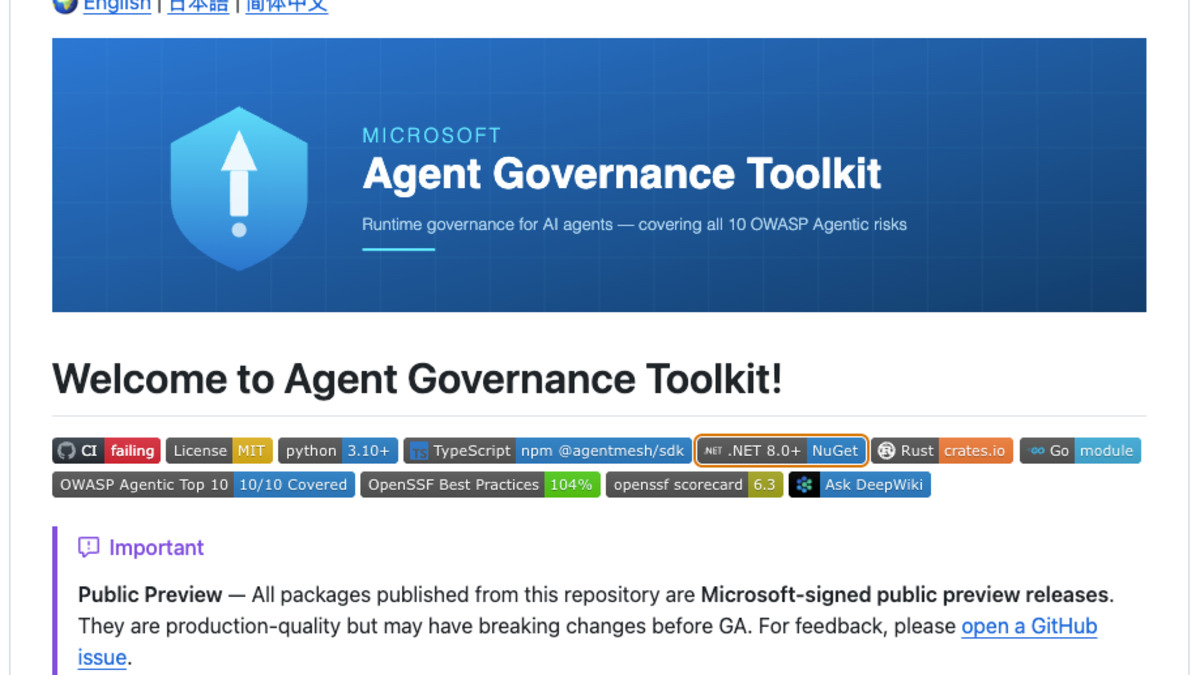Click the globe icon beside the English link
The image size is (1200, 675).
pyautogui.click(x=63, y=5)
